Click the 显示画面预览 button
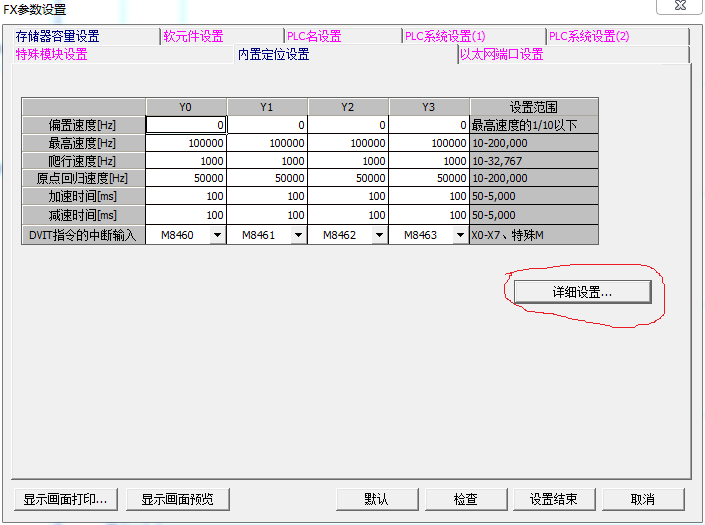Screen dimensions: 705x525 point(177,499)
